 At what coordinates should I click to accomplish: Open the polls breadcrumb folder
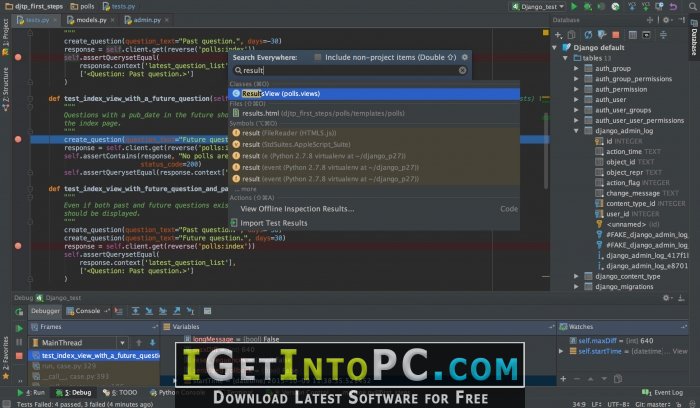tap(83, 6)
